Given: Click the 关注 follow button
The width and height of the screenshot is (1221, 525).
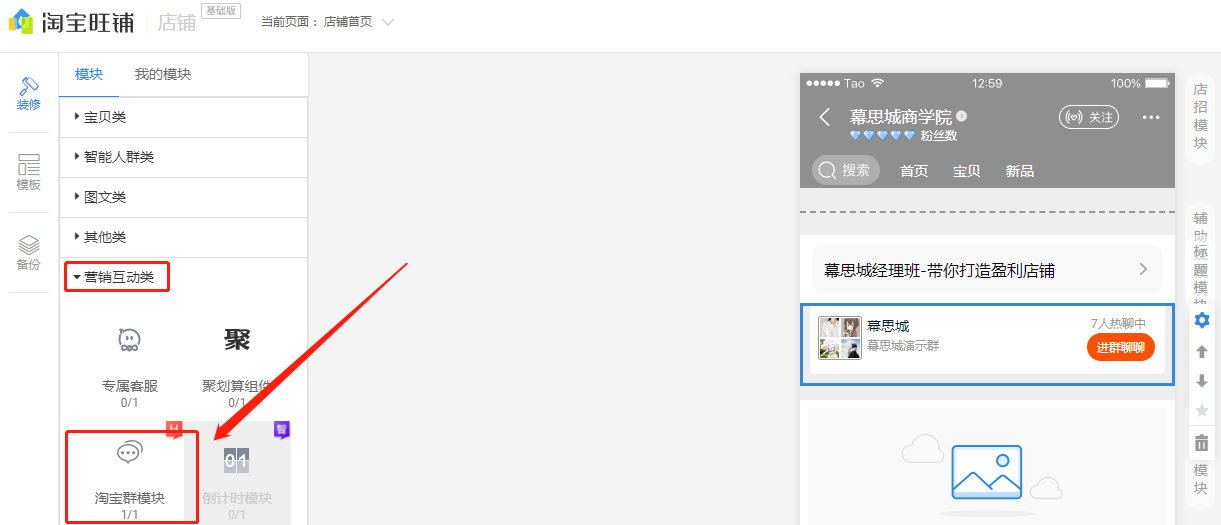Looking at the screenshot, I should (x=1089, y=117).
